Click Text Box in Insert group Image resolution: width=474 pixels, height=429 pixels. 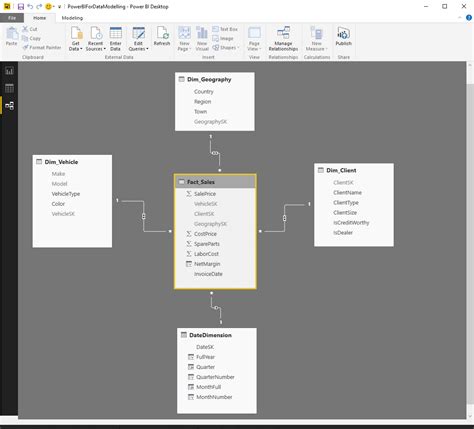coord(225,29)
